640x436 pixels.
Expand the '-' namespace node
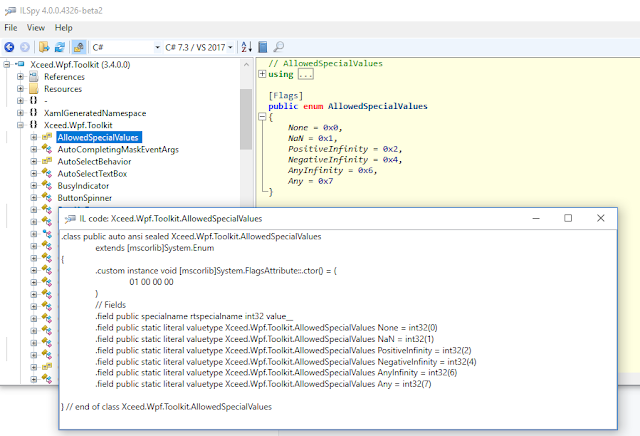[x=20, y=100]
